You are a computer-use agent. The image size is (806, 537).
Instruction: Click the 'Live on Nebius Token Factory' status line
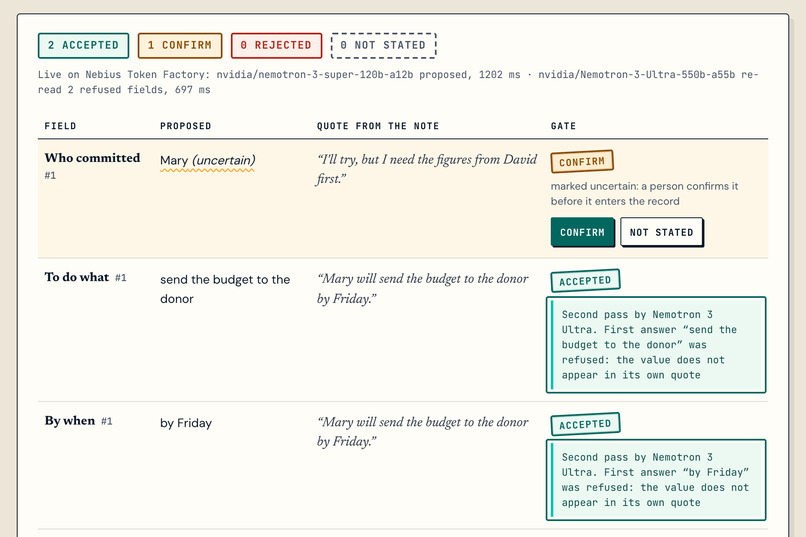coord(398,82)
